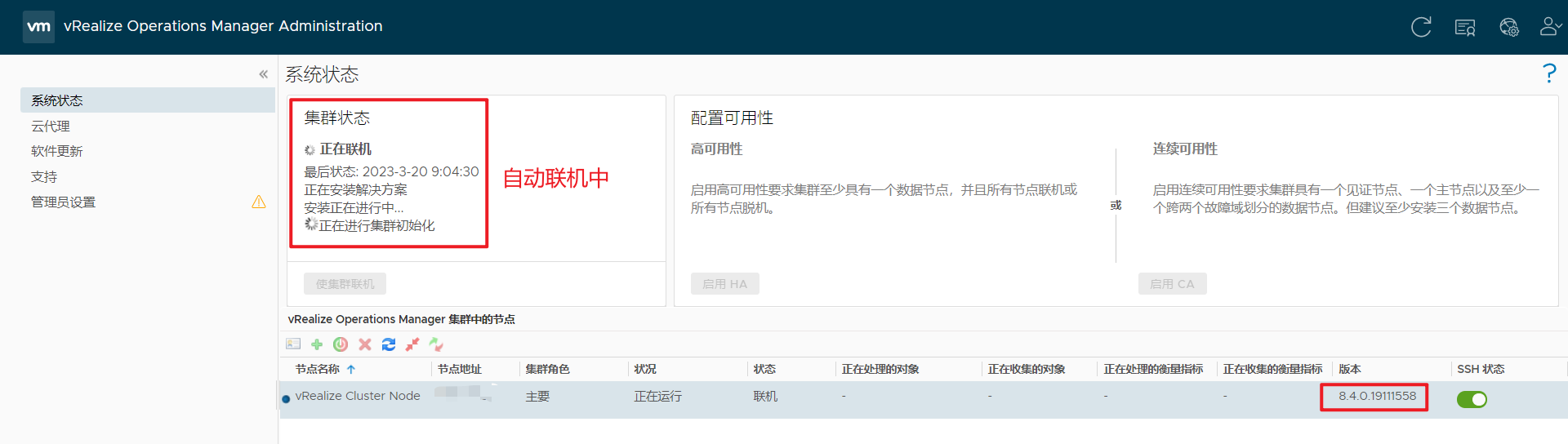Click the refresh icon in the header bar
The height and width of the screenshot is (444, 1568).
point(1421,27)
